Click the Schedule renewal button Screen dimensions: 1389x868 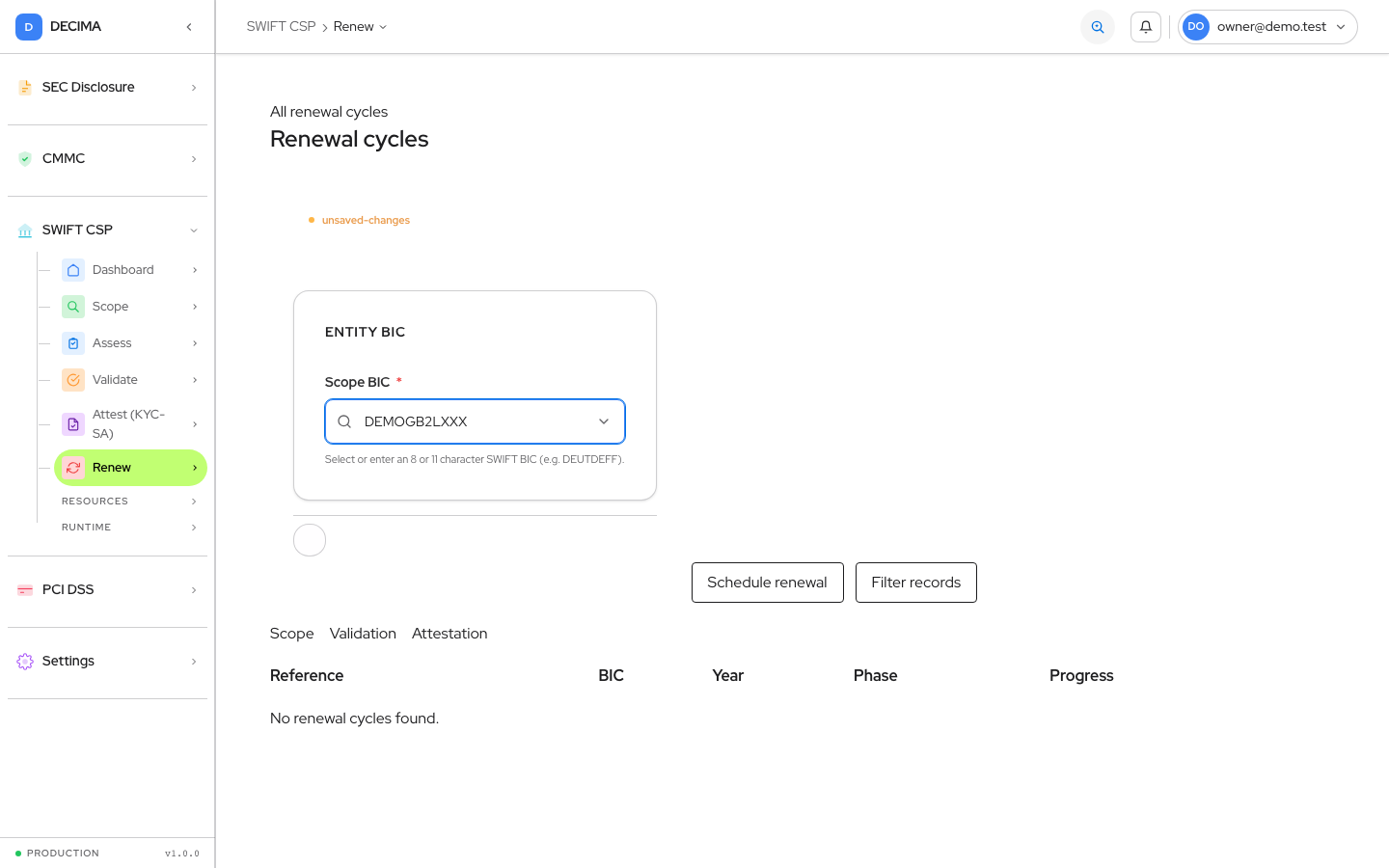(x=768, y=583)
